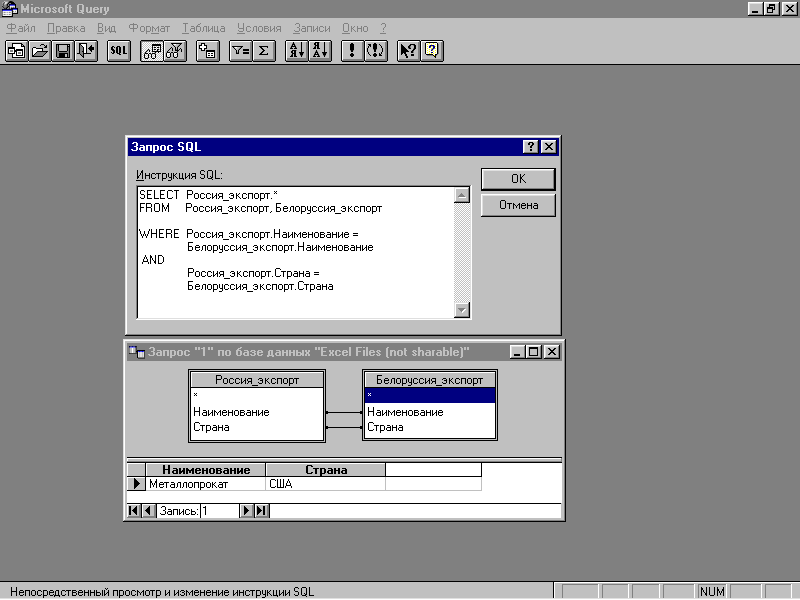This screenshot has height=600, width=800.
Task: Click the Наименование join line between tables
Action: [x=344, y=412]
